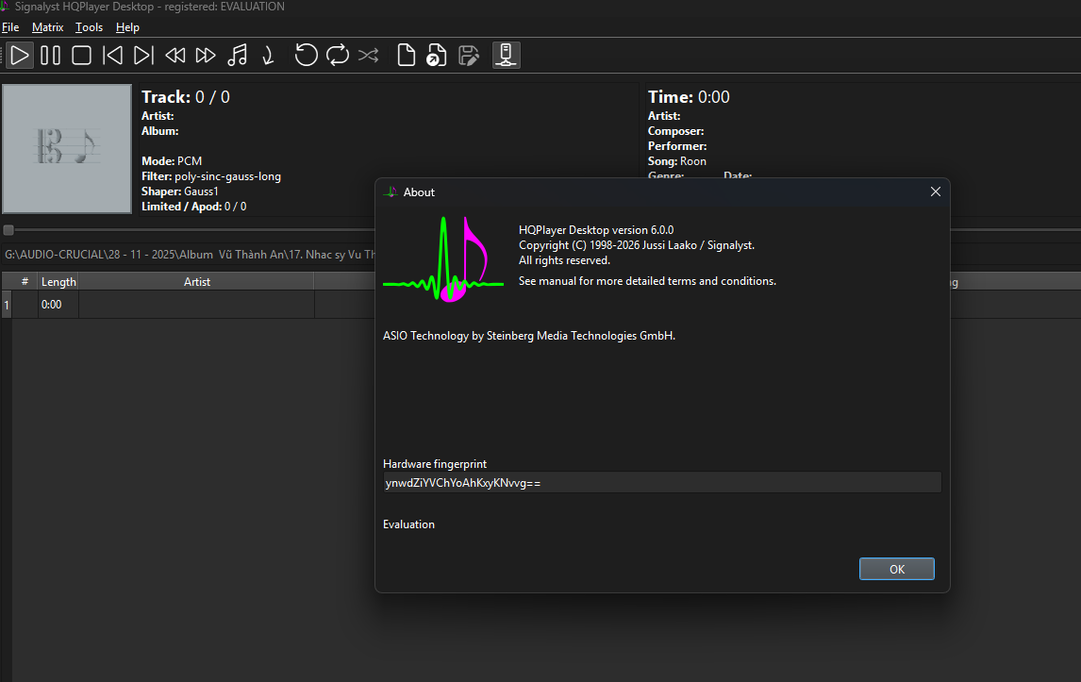Click the # column header
This screenshot has height=682, width=1081.
[25, 281]
